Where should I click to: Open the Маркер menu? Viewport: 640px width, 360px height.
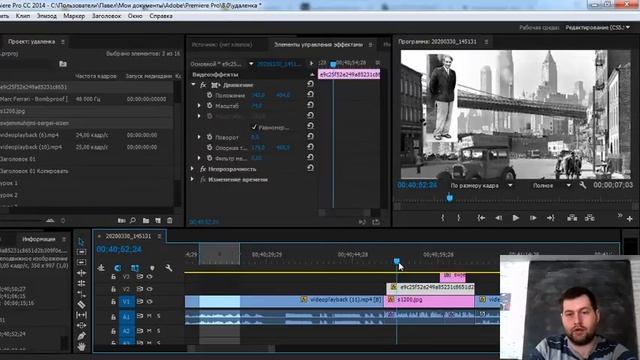tap(74, 16)
